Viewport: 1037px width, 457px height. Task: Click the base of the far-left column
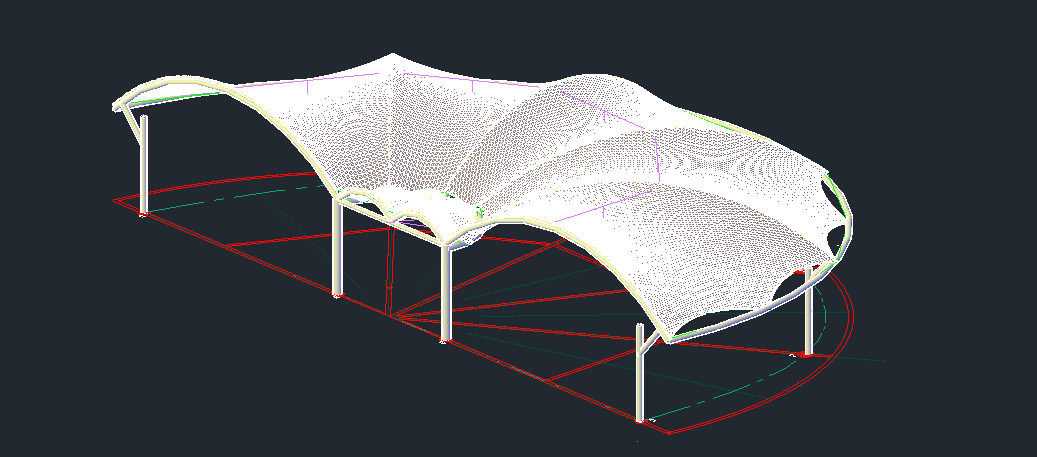pos(145,212)
